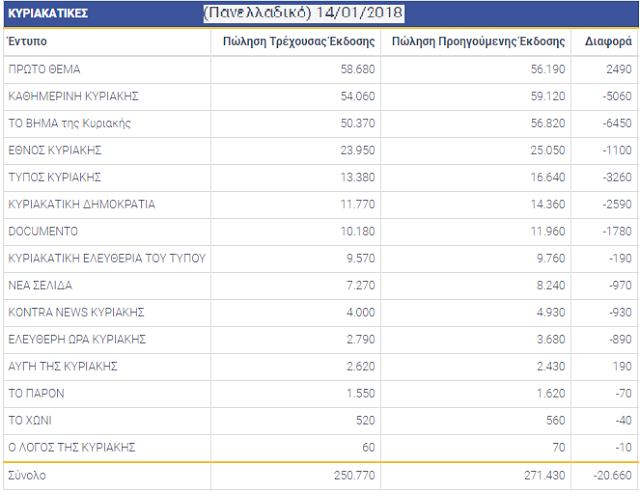This screenshot has height=492, width=640.
Task: Click previous sales value 16.640
Action: 548,177
